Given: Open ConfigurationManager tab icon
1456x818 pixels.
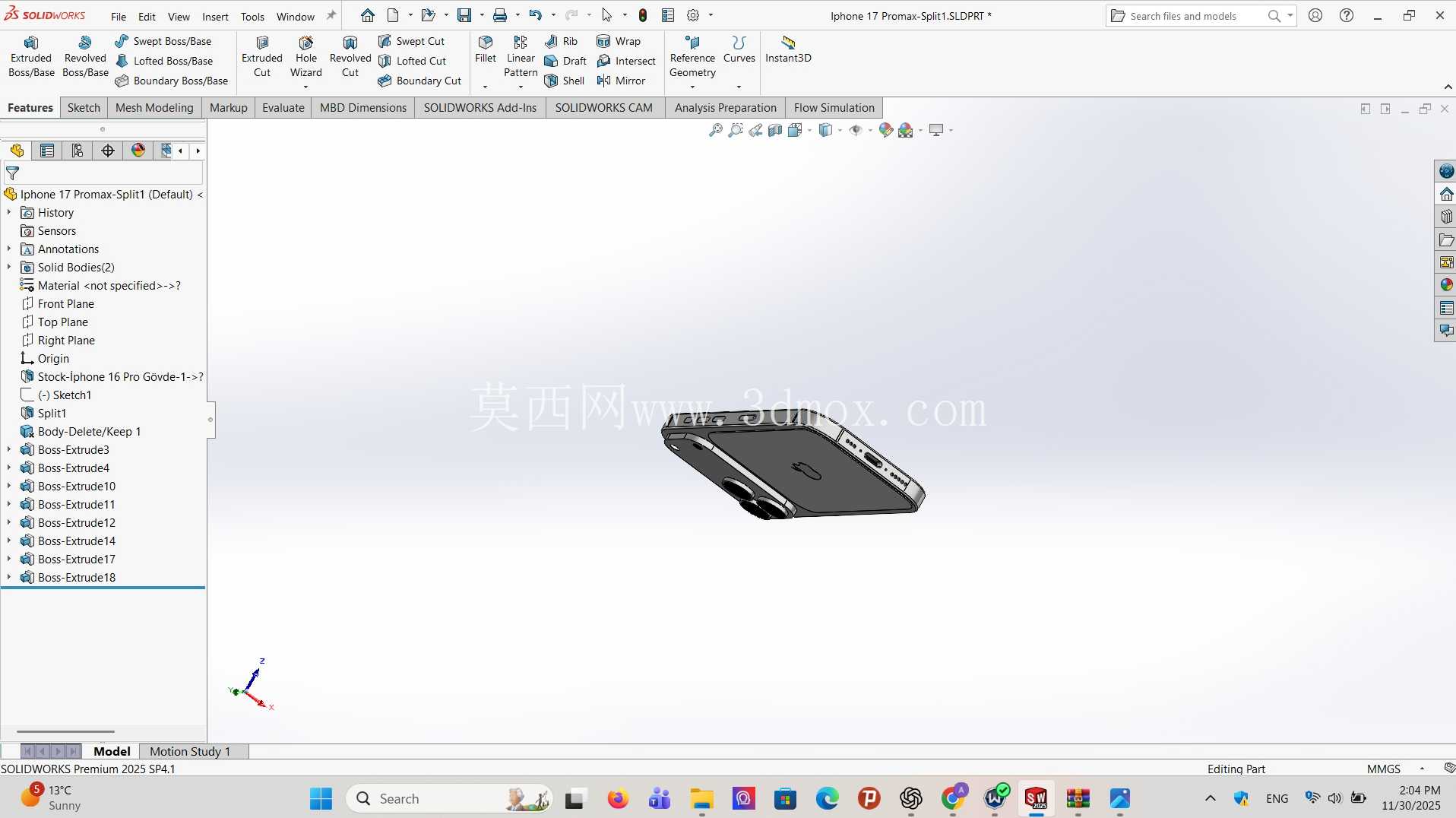Looking at the screenshot, I should coord(78,151).
